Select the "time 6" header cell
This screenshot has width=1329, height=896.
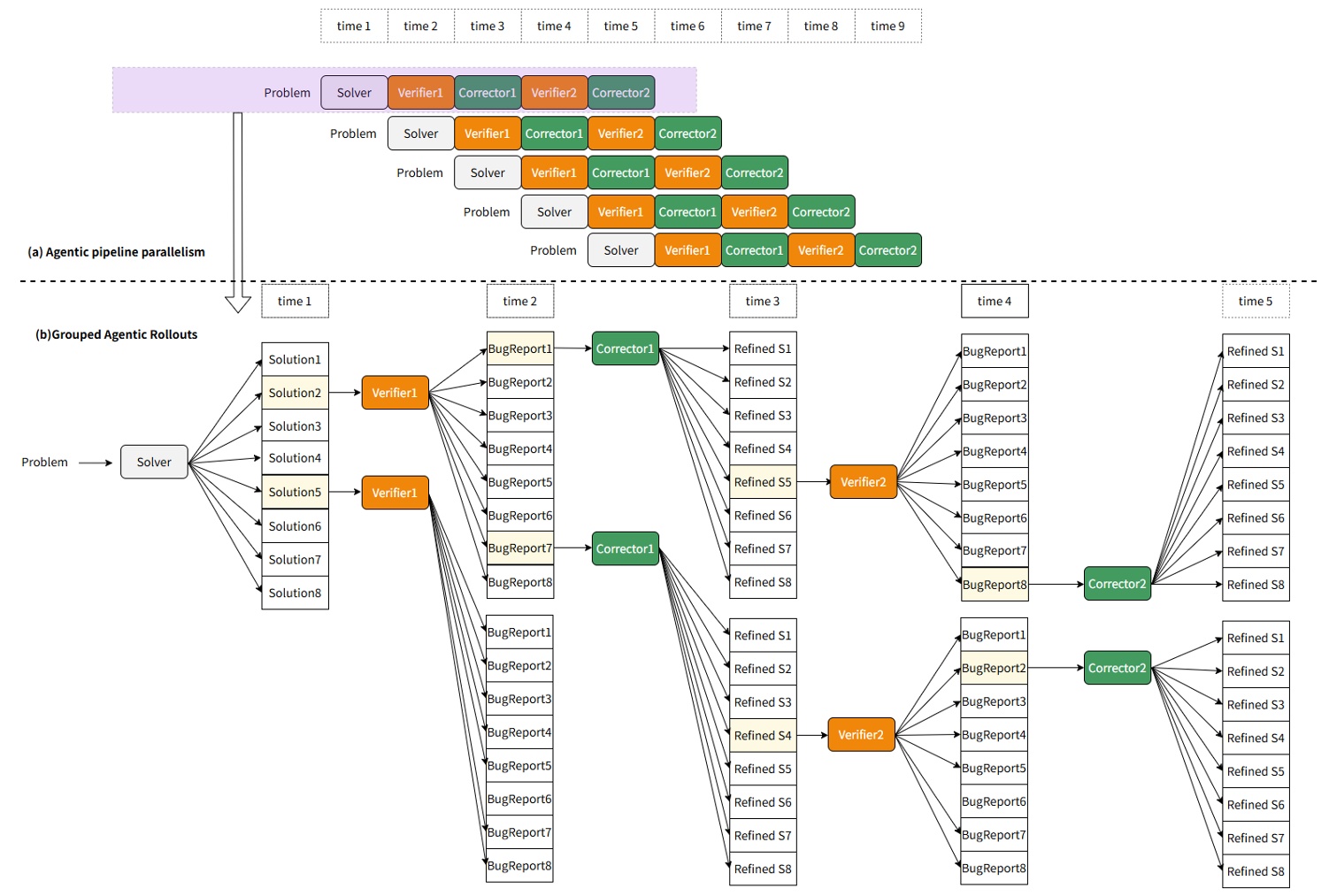688,27
